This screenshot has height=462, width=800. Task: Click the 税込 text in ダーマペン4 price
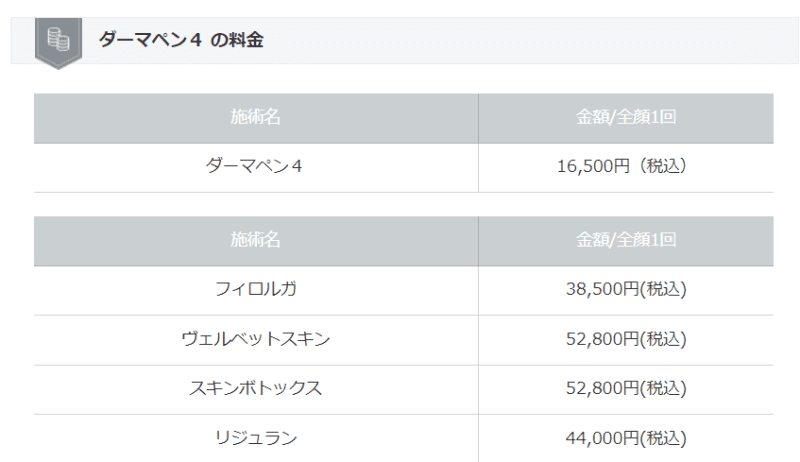coord(663,166)
